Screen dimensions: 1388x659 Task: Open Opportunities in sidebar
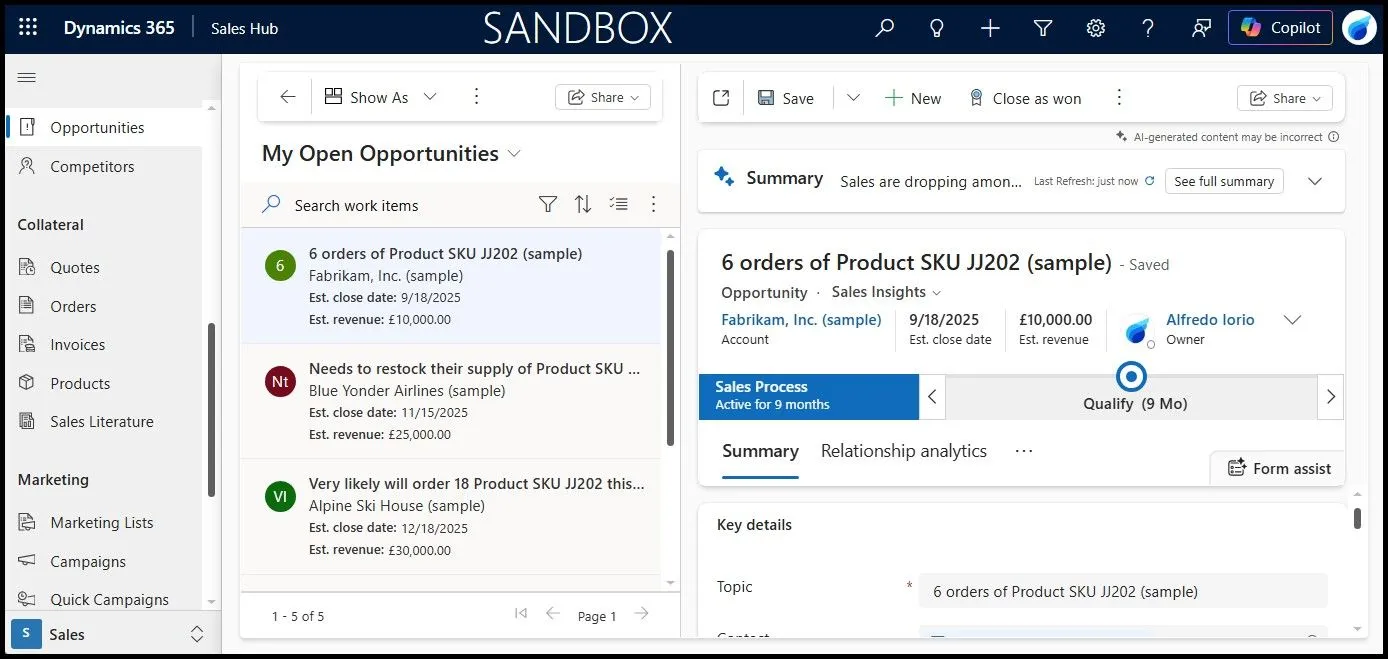point(104,127)
